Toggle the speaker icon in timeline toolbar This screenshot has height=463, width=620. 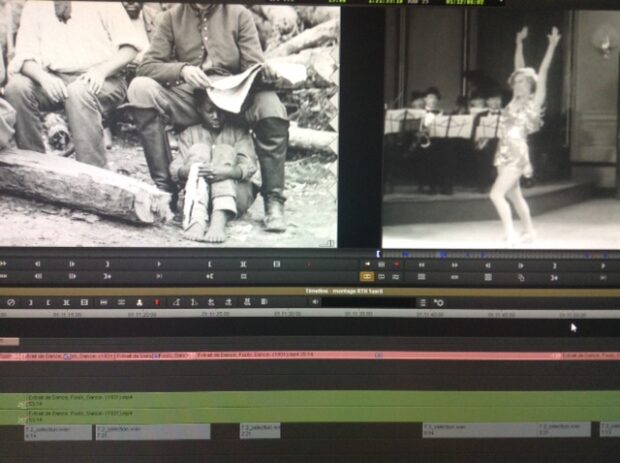click(315, 302)
